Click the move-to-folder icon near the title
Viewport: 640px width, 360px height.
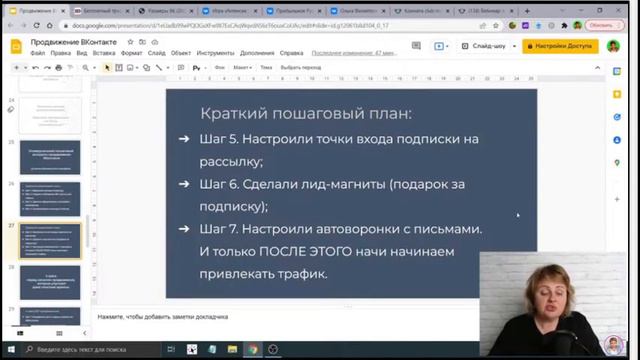pos(142,42)
